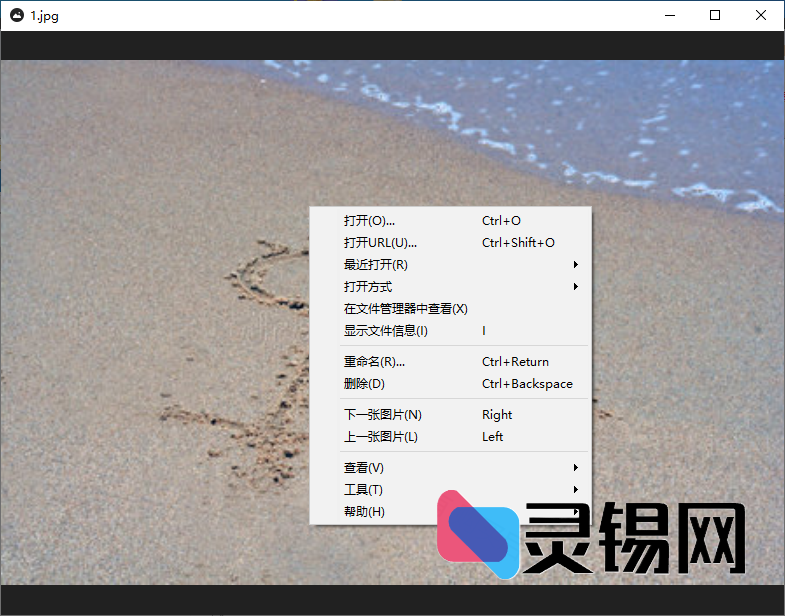
Task: Maximize the 1.jpg window
Action: (x=715, y=16)
